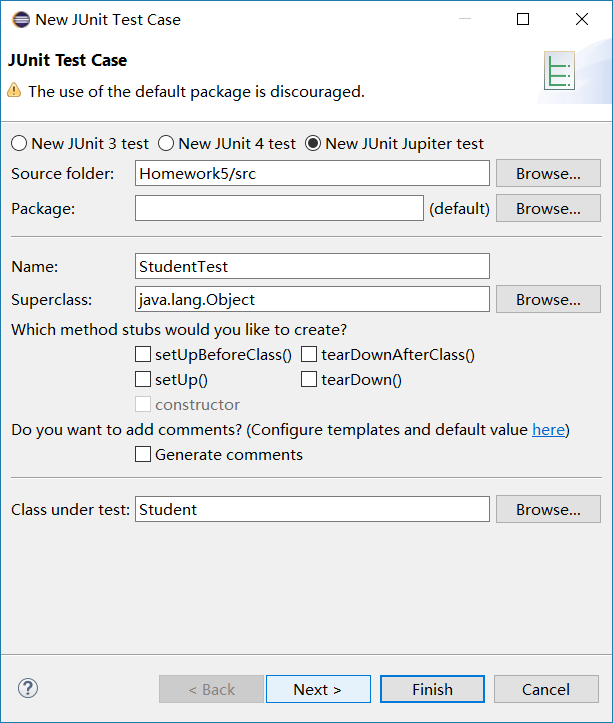This screenshot has height=723, width=613.
Task: Select New JUnit 3 test radio button
Action: coord(19,144)
